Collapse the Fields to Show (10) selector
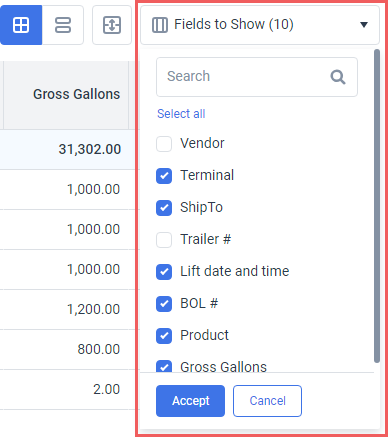The width and height of the screenshot is (388, 437). click(x=260, y=25)
